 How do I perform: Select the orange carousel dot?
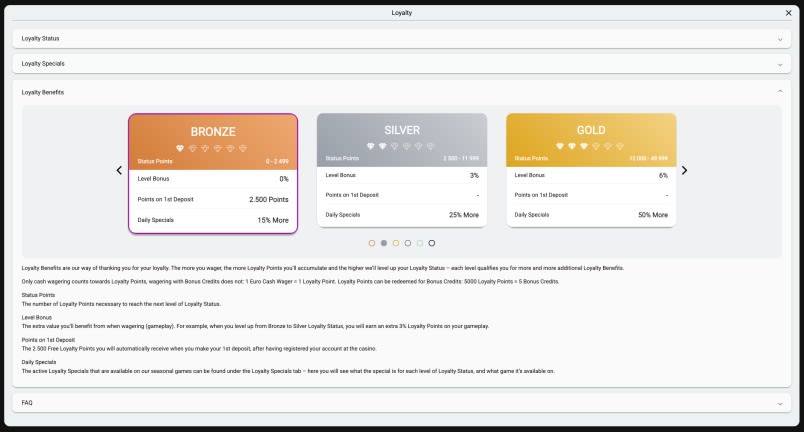click(372, 243)
